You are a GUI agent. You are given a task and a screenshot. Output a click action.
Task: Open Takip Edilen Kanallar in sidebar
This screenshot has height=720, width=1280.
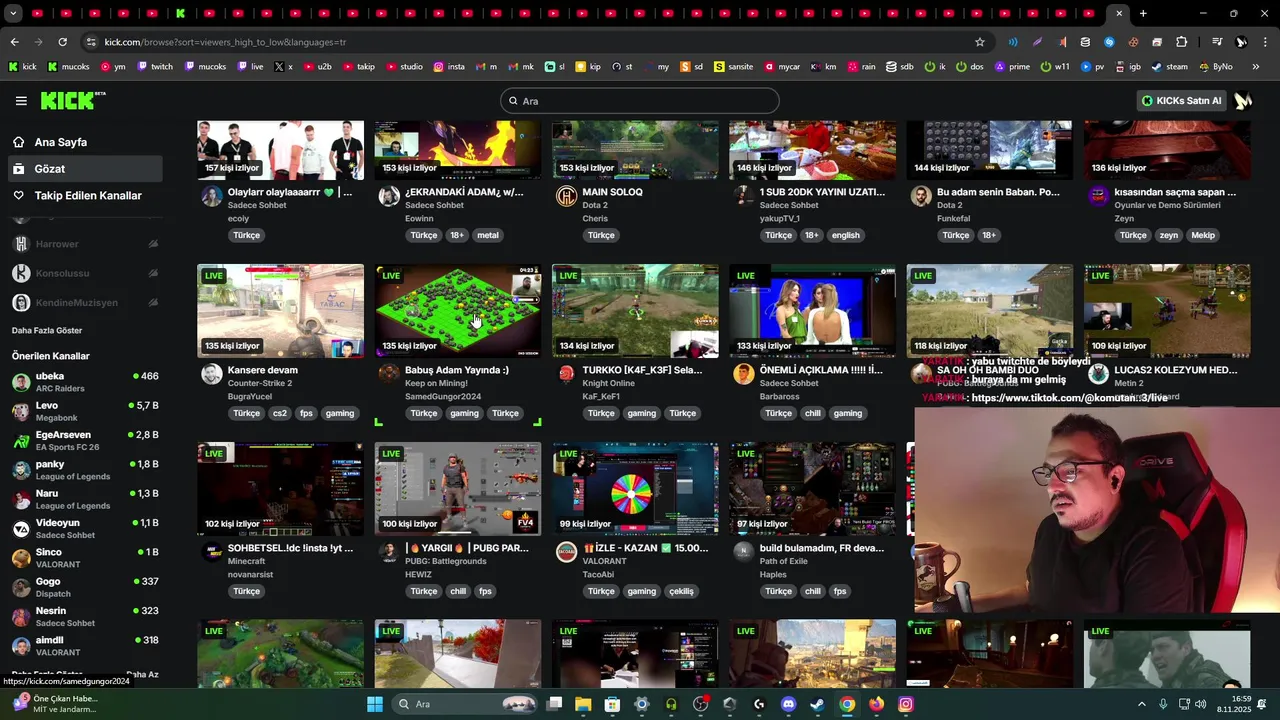[85, 196]
